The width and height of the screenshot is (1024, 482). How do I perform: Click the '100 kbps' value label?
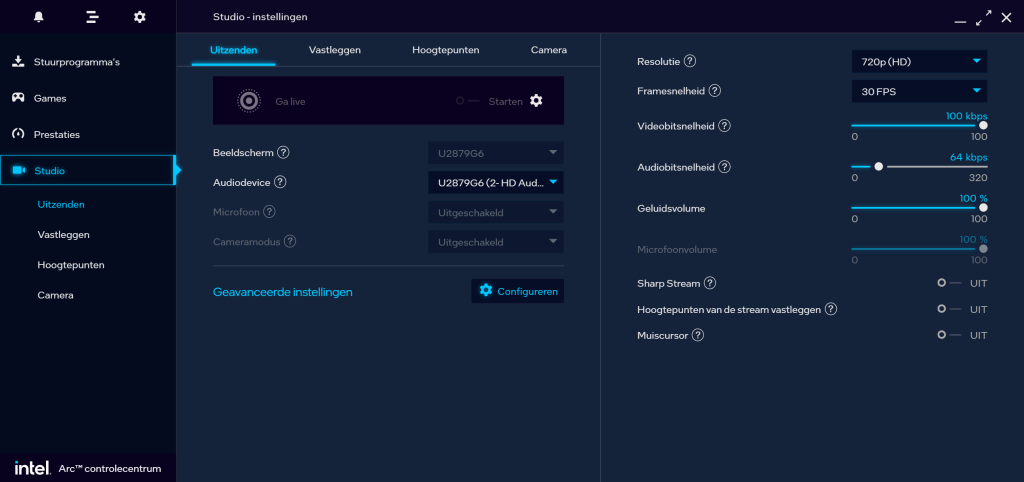click(x=967, y=116)
